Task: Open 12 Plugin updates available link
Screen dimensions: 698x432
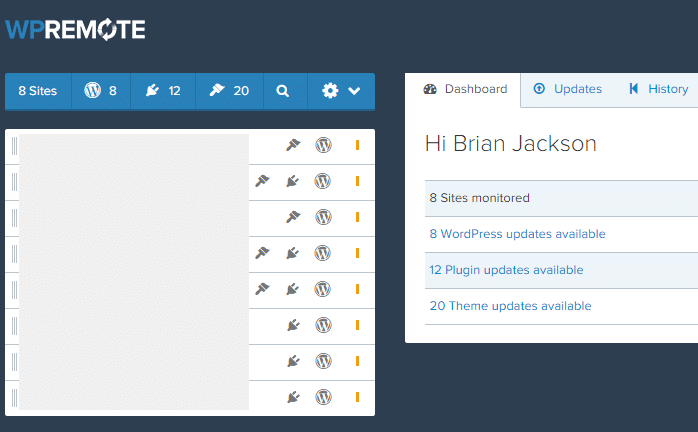Action: point(506,270)
